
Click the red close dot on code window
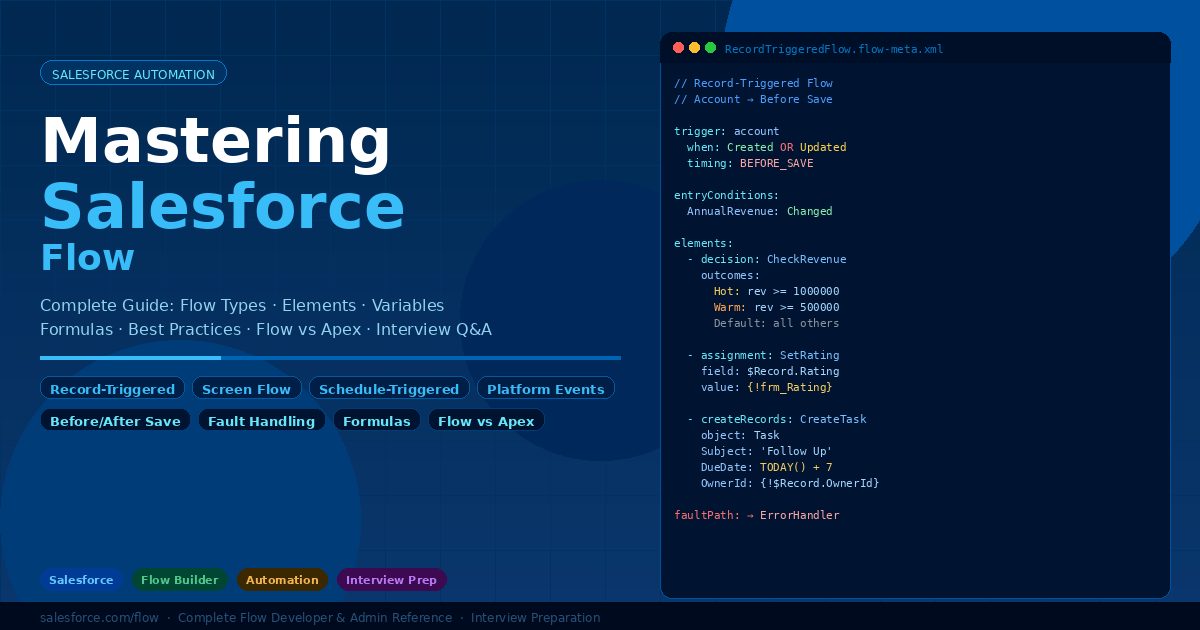coord(679,48)
